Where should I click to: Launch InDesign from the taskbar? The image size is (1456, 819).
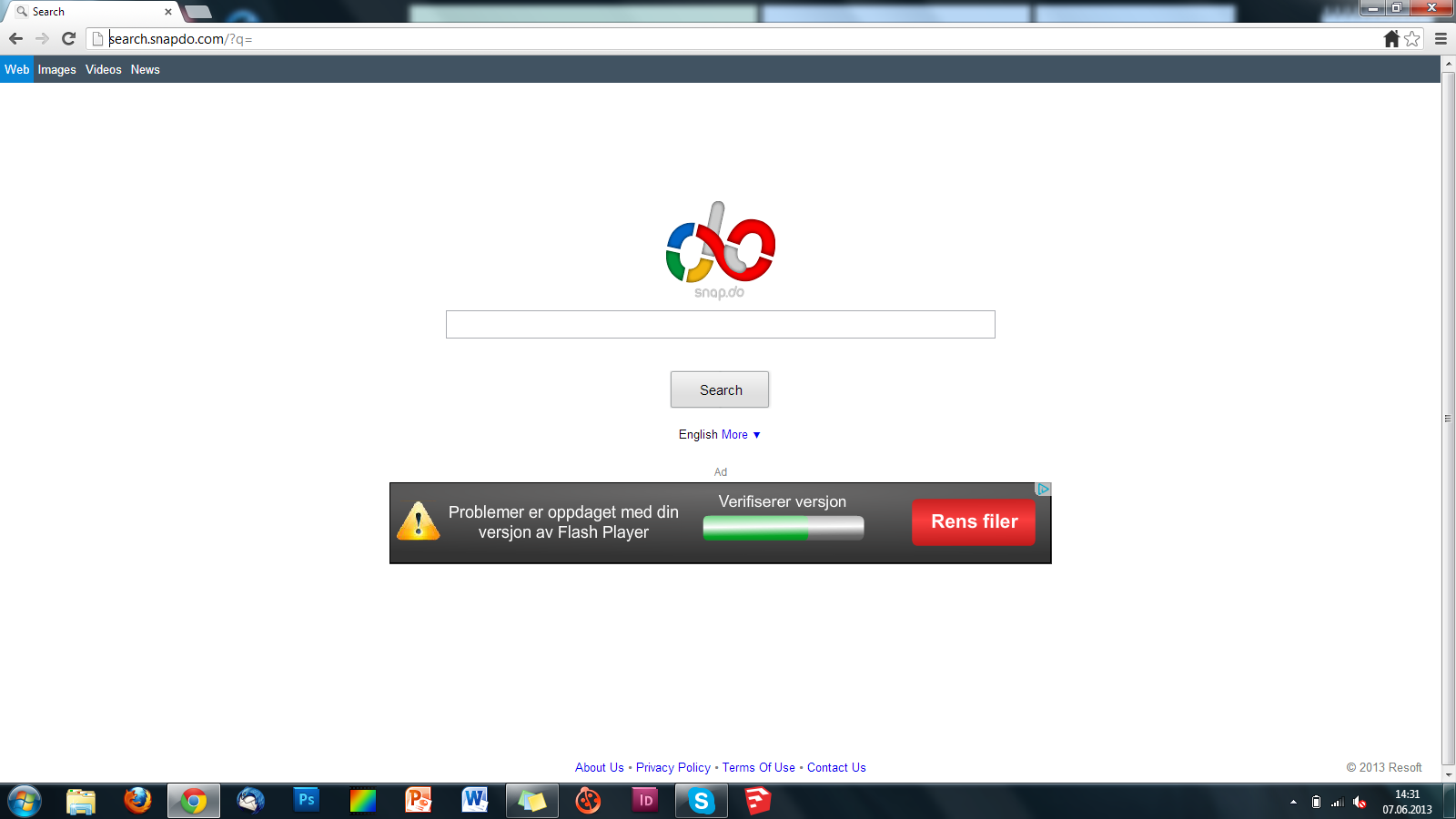point(644,801)
